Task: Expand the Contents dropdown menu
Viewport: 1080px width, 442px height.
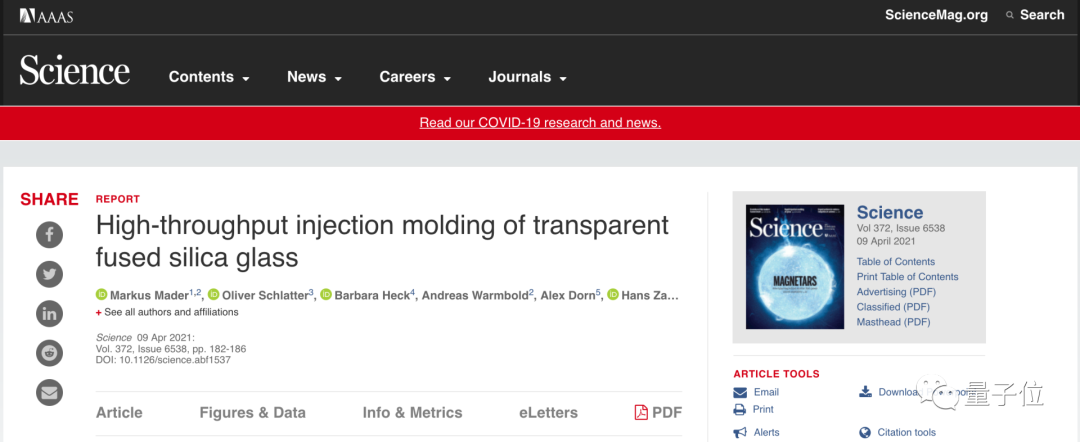Action: pos(209,77)
